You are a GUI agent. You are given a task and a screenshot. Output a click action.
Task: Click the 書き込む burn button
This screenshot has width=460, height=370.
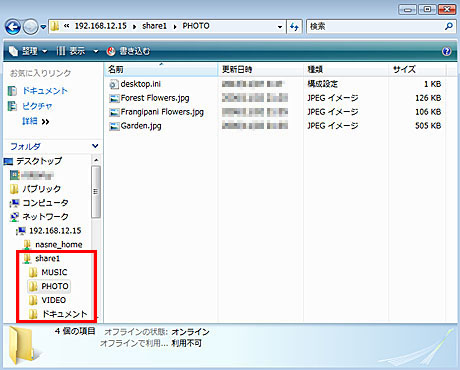pyautogui.click(x=128, y=51)
